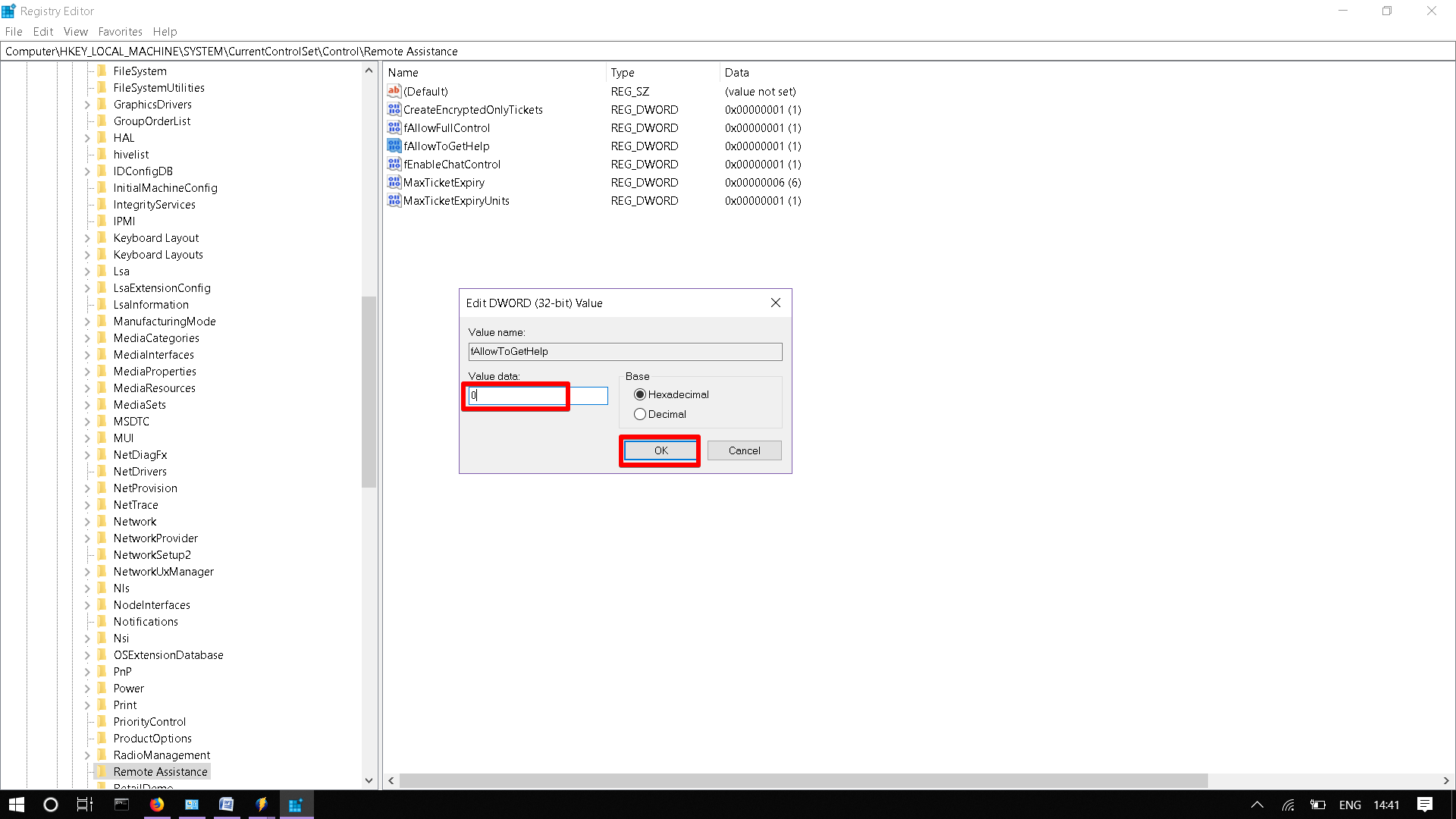1456x819 pixels.
Task: Open the command prompt taskbar icon
Action: 121,805
